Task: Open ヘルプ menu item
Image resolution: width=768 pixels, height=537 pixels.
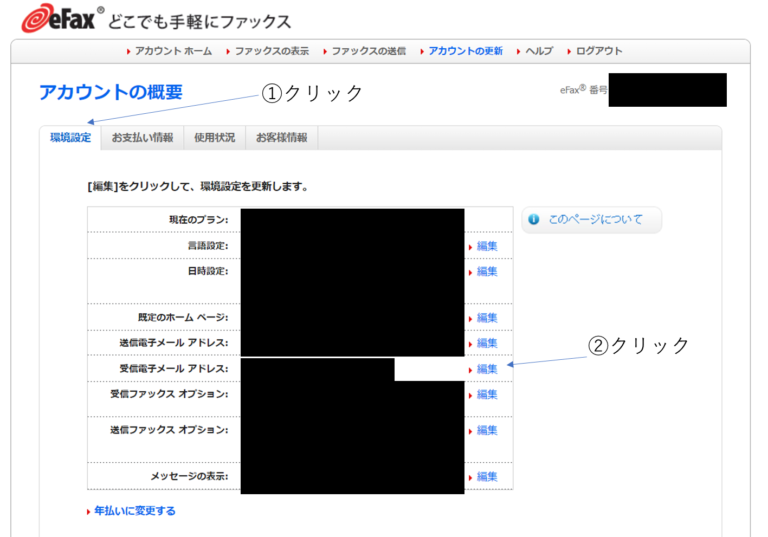Action: [539, 51]
